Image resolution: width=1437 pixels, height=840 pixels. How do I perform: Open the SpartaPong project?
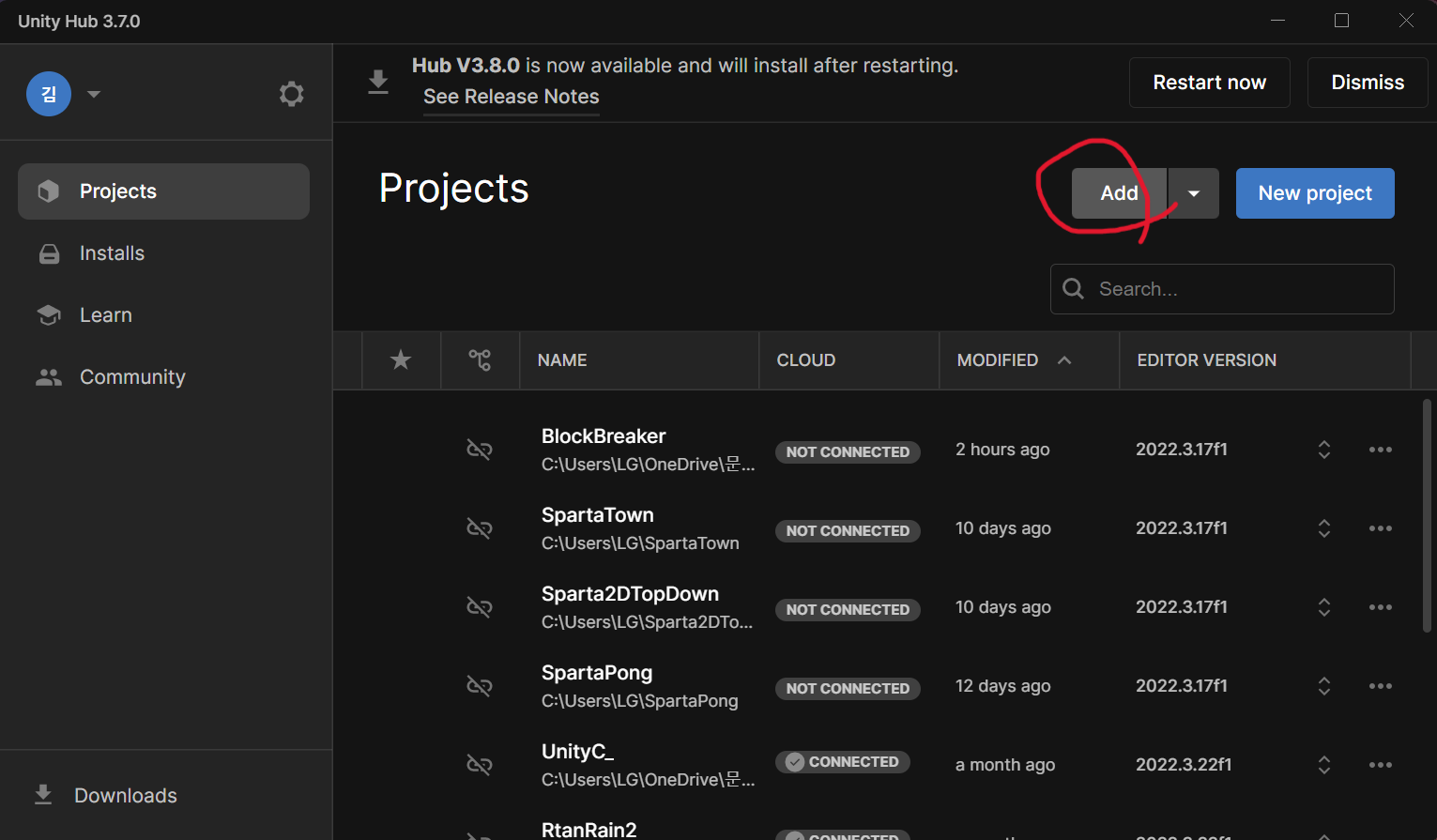[597, 673]
